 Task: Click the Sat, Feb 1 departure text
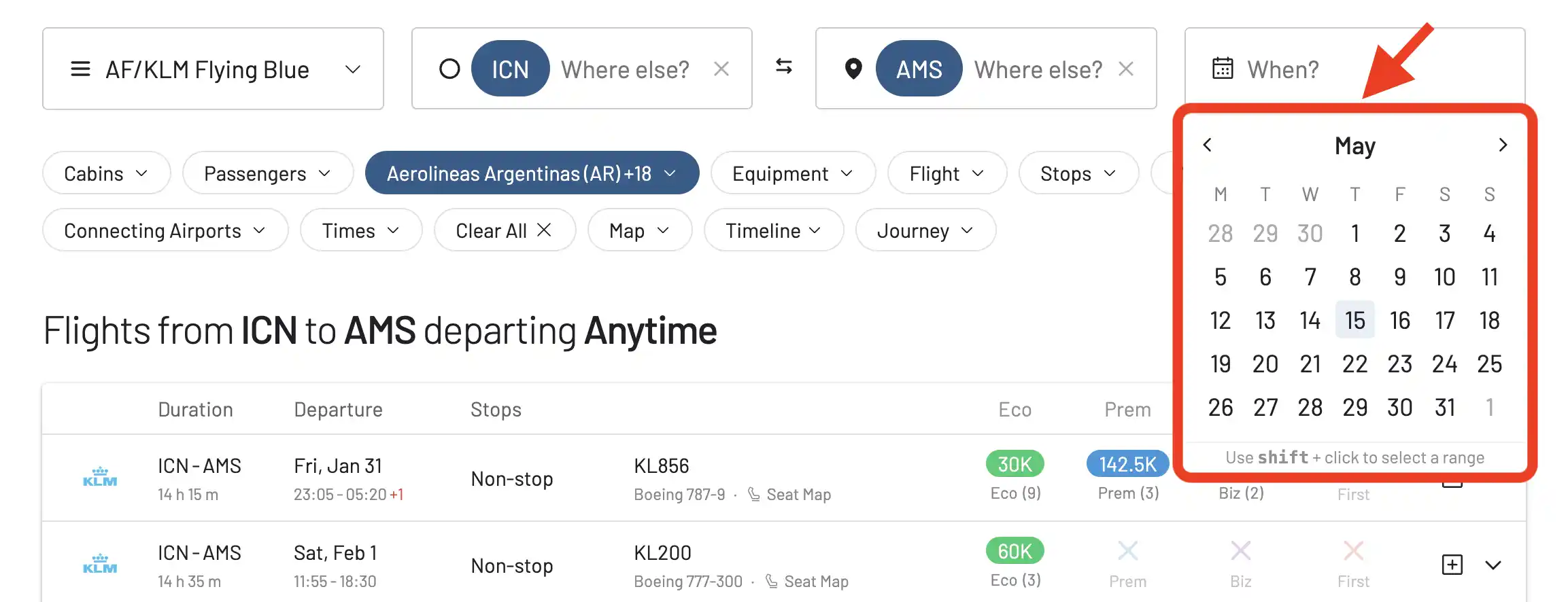pyautogui.click(x=335, y=552)
